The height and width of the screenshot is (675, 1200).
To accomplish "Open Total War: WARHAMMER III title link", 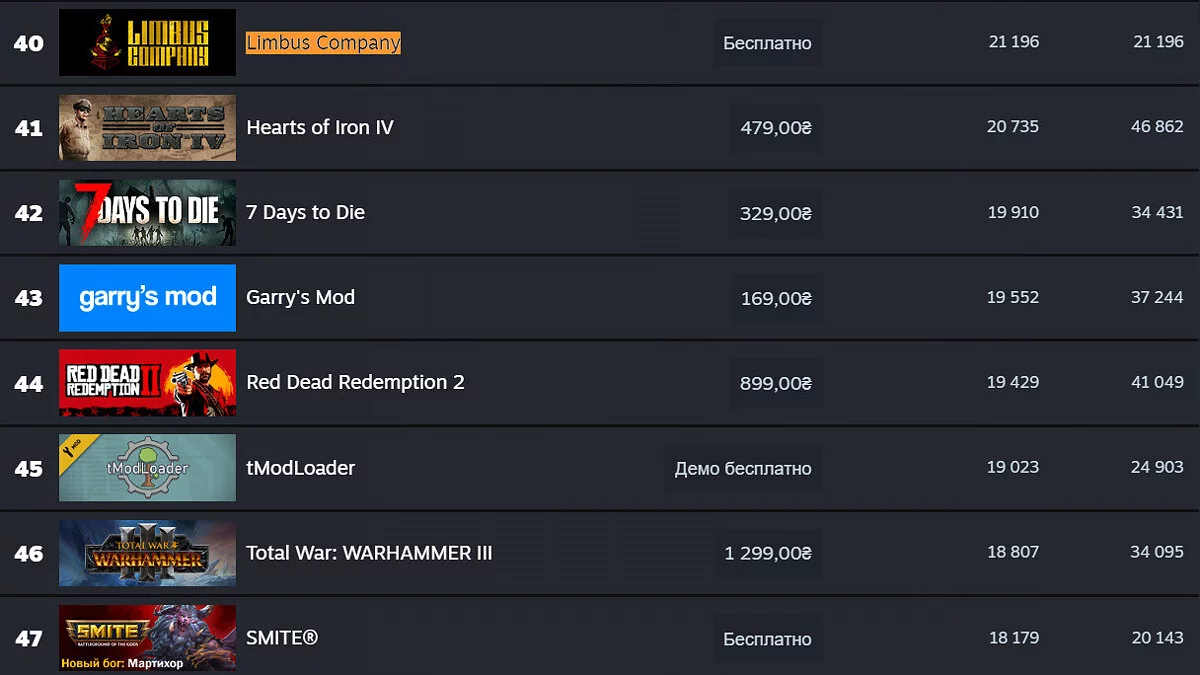I will click(x=369, y=553).
